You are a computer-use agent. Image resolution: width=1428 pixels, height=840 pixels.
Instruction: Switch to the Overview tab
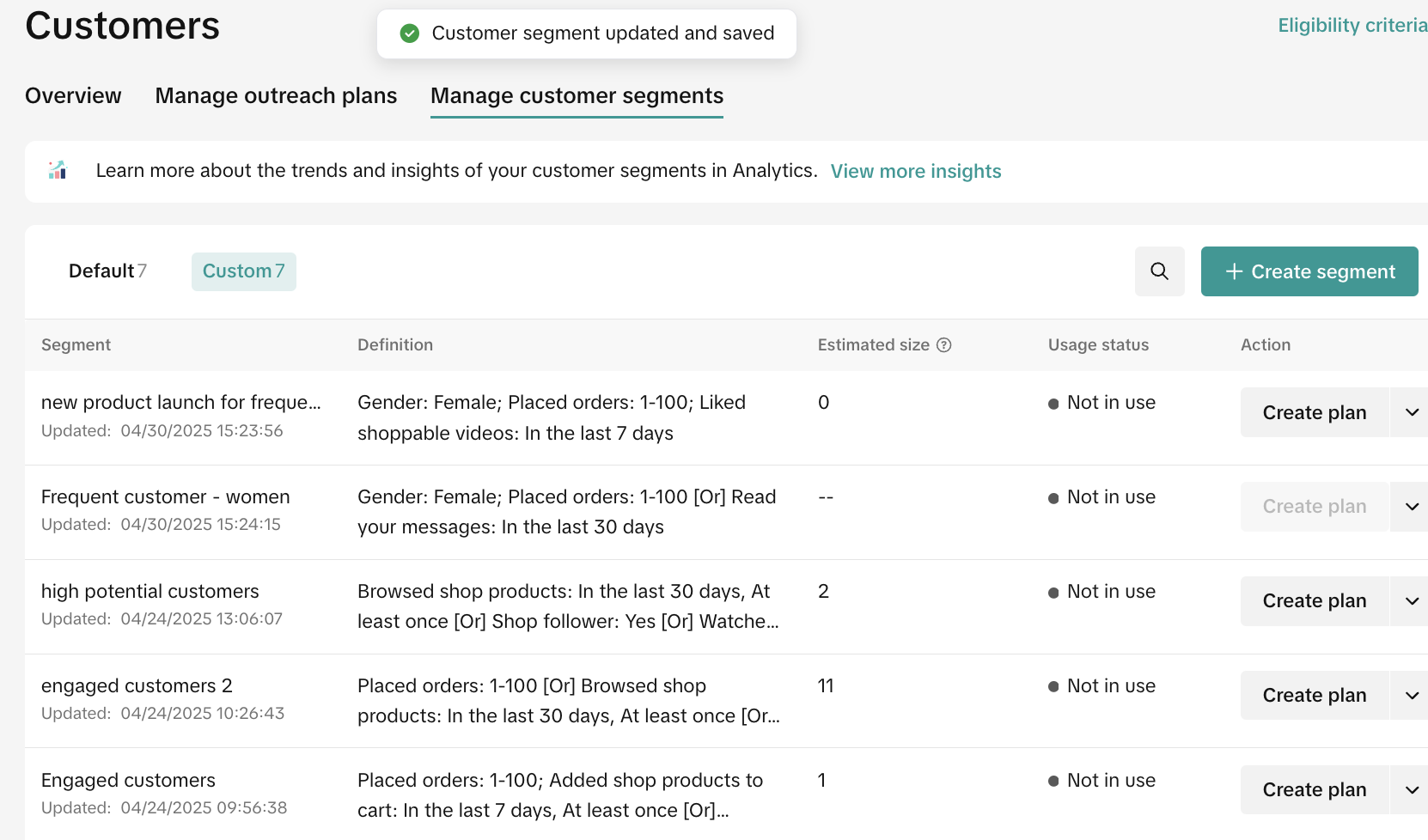(73, 95)
